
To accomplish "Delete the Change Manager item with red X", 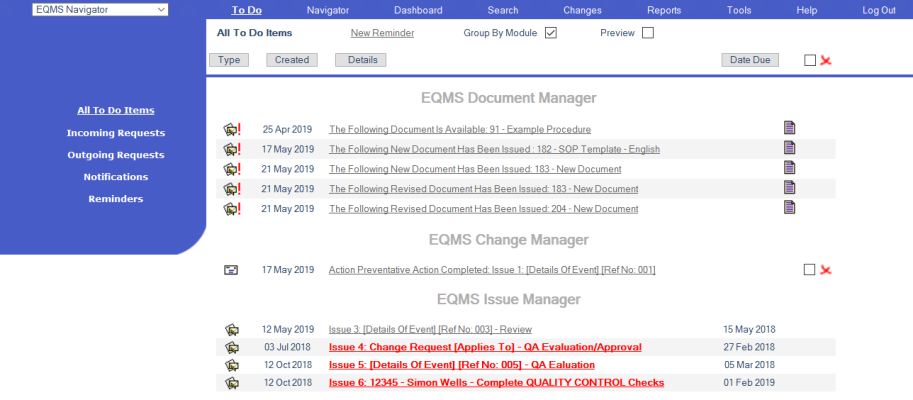I will pos(825,270).
